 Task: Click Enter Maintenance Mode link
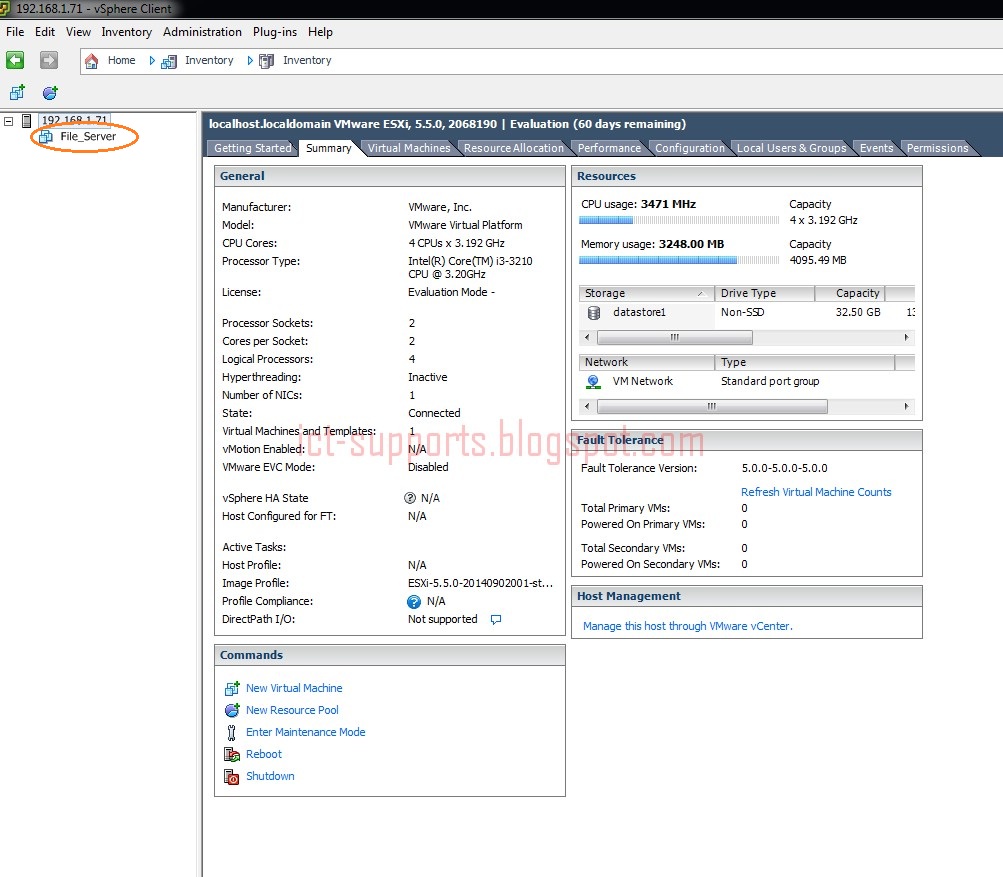pyautogui.click(x=306, y=732)
